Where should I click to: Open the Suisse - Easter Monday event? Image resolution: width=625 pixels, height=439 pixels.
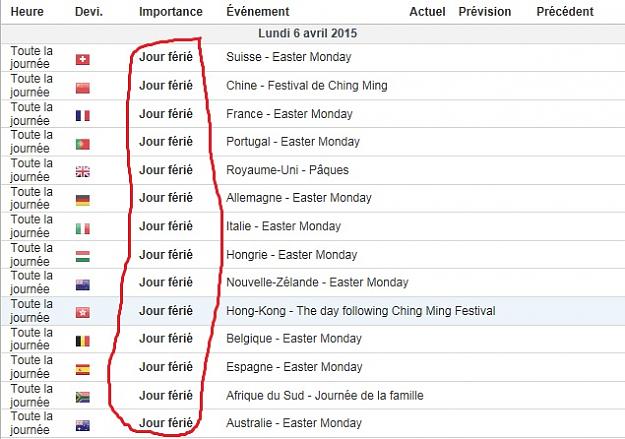[289, 57]
